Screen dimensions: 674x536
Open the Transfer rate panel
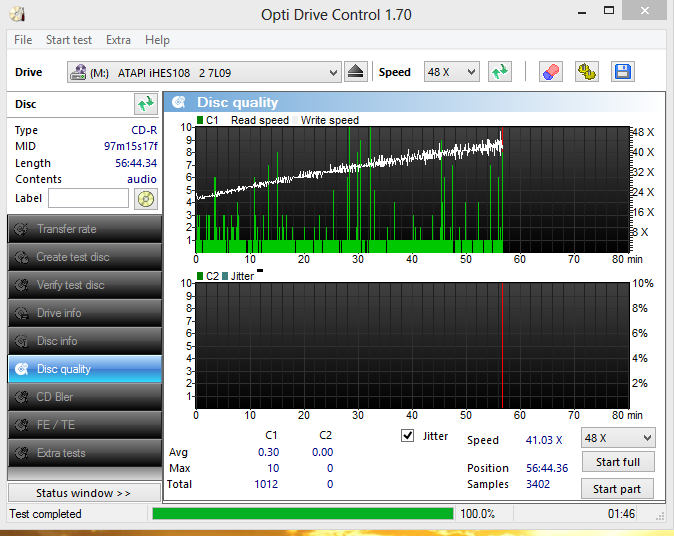85,229
